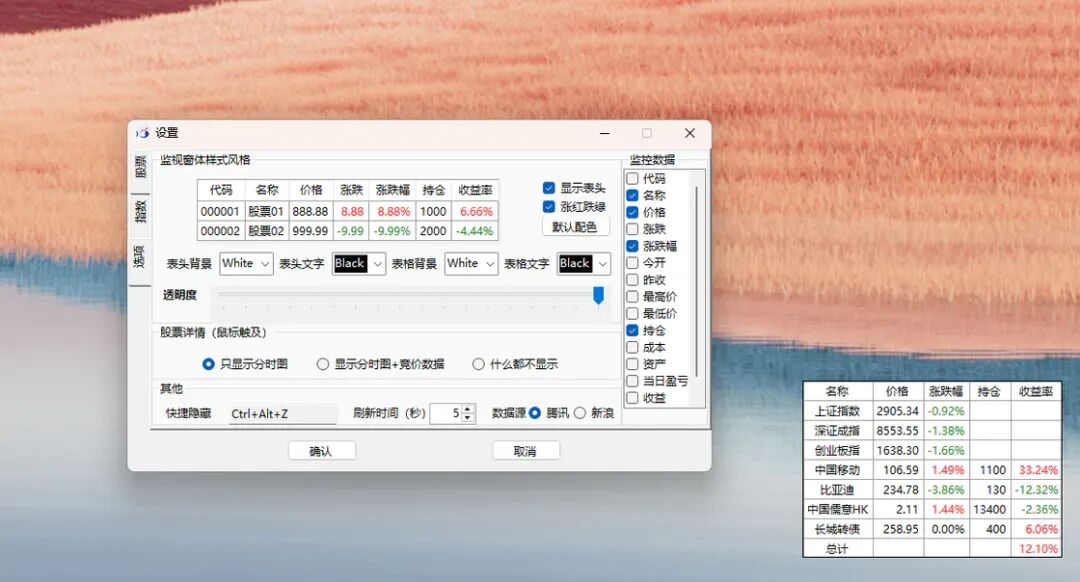Uncheck the 显示表头 checkbox
Viewport: 1080px width, 582px height.
point(549,188)
